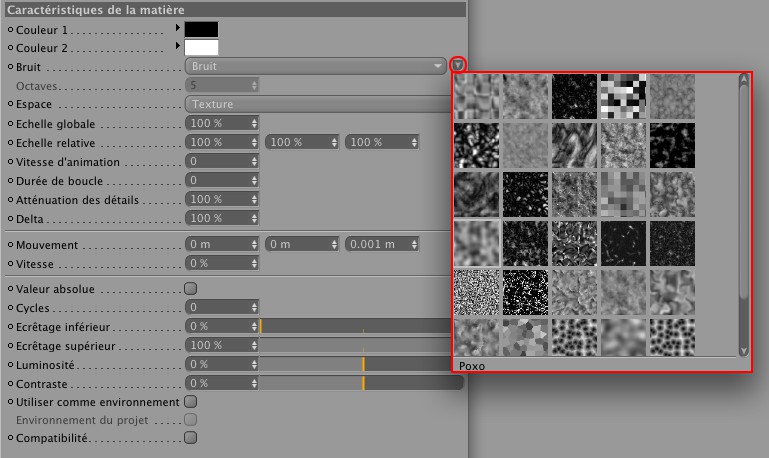Viewport: 769px width, 458px height.
Task: Pick the black-and-white blocky checker noise thumbnail
Action: point(620,97)
